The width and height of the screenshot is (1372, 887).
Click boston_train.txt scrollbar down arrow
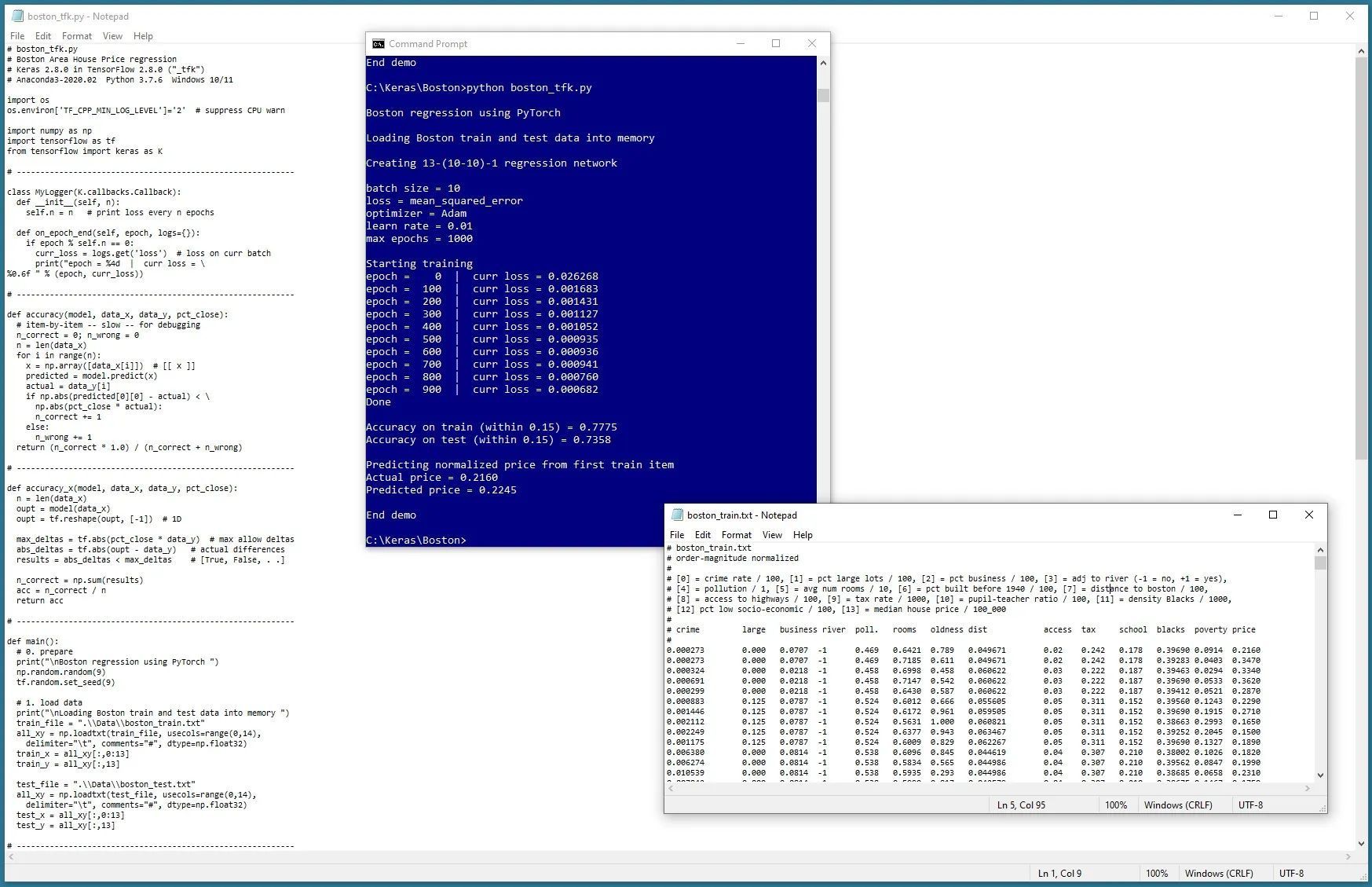click(1320, 775)
